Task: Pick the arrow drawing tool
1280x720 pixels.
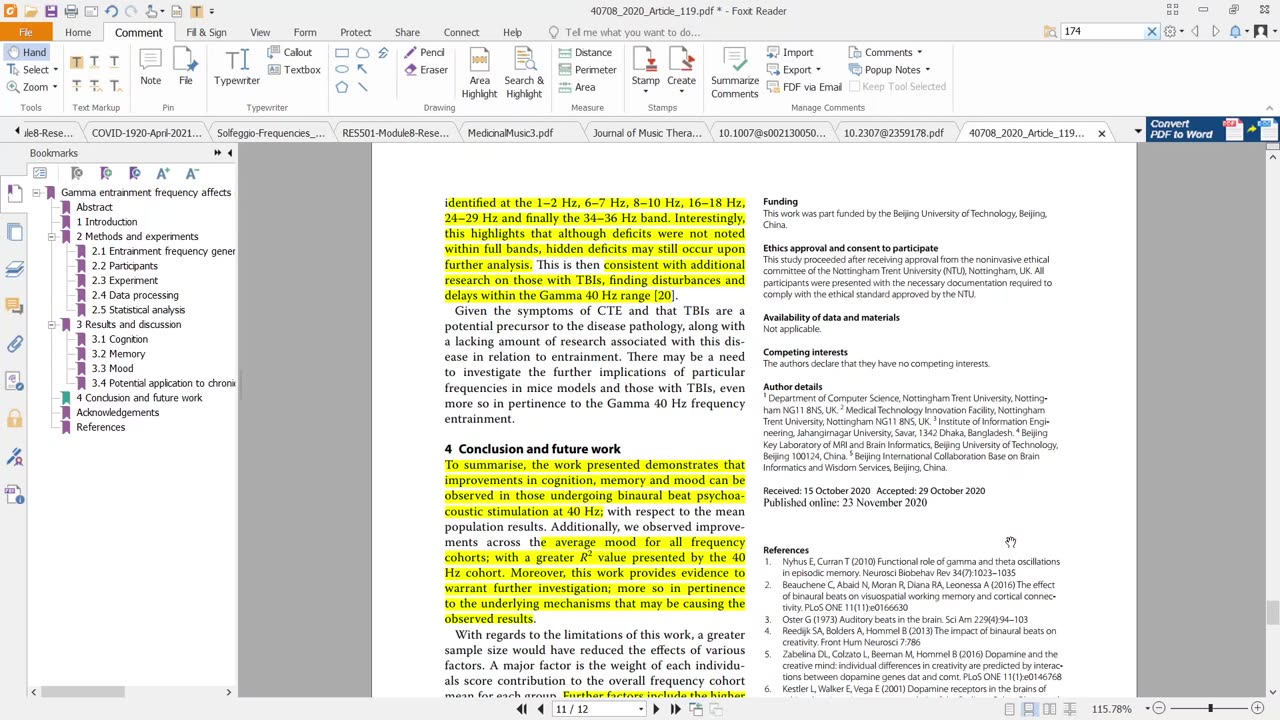Action: (362, 70)
